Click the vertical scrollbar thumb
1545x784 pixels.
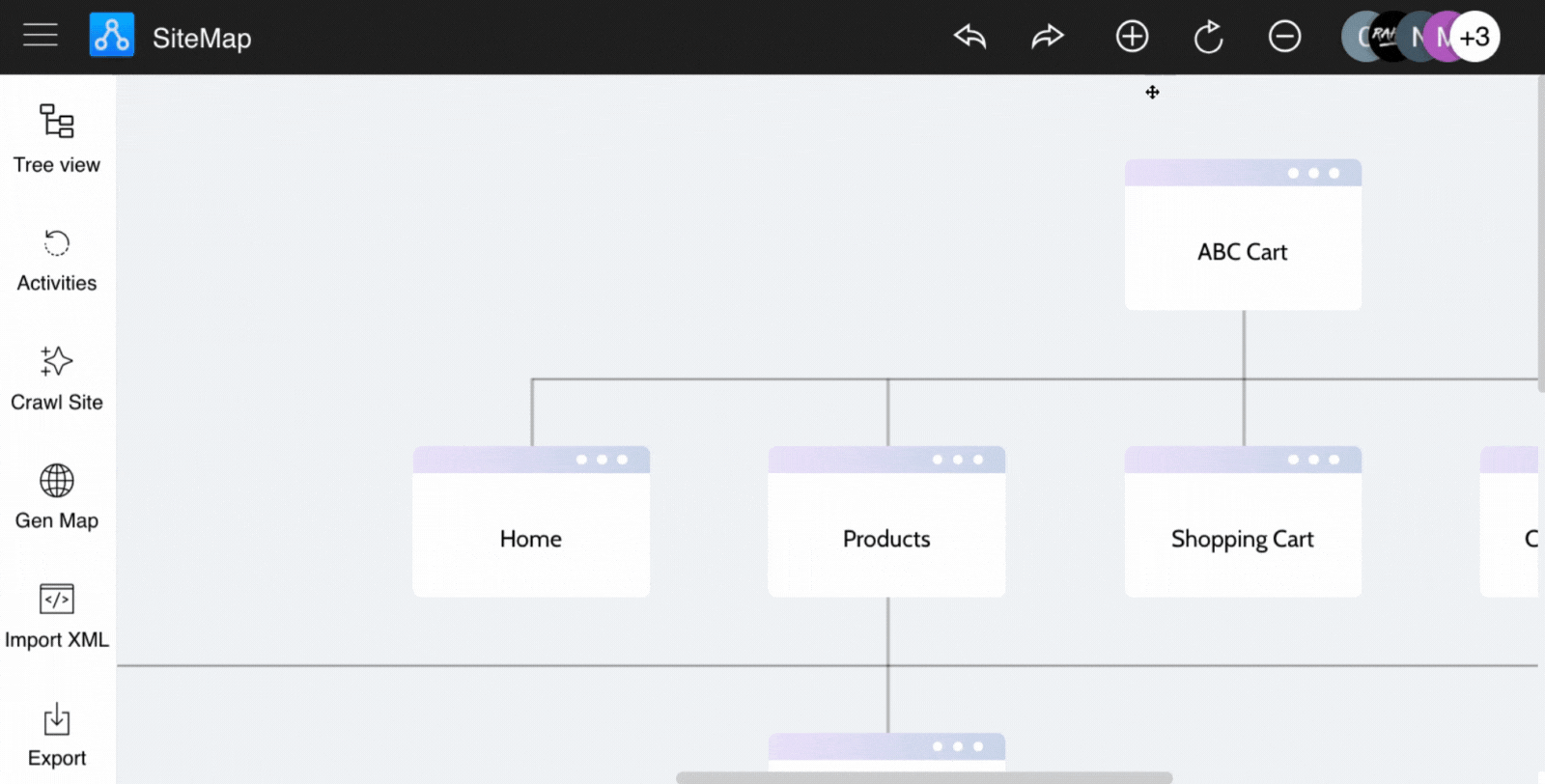click(1541, 232)
